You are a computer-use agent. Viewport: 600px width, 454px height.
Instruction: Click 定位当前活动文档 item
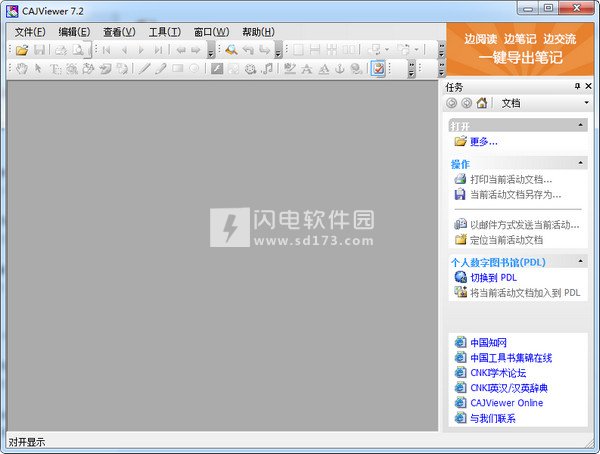[x=506, y=240]
